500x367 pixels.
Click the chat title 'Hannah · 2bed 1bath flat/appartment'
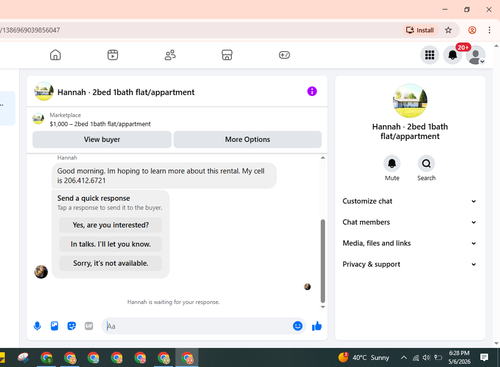point(126,92)
